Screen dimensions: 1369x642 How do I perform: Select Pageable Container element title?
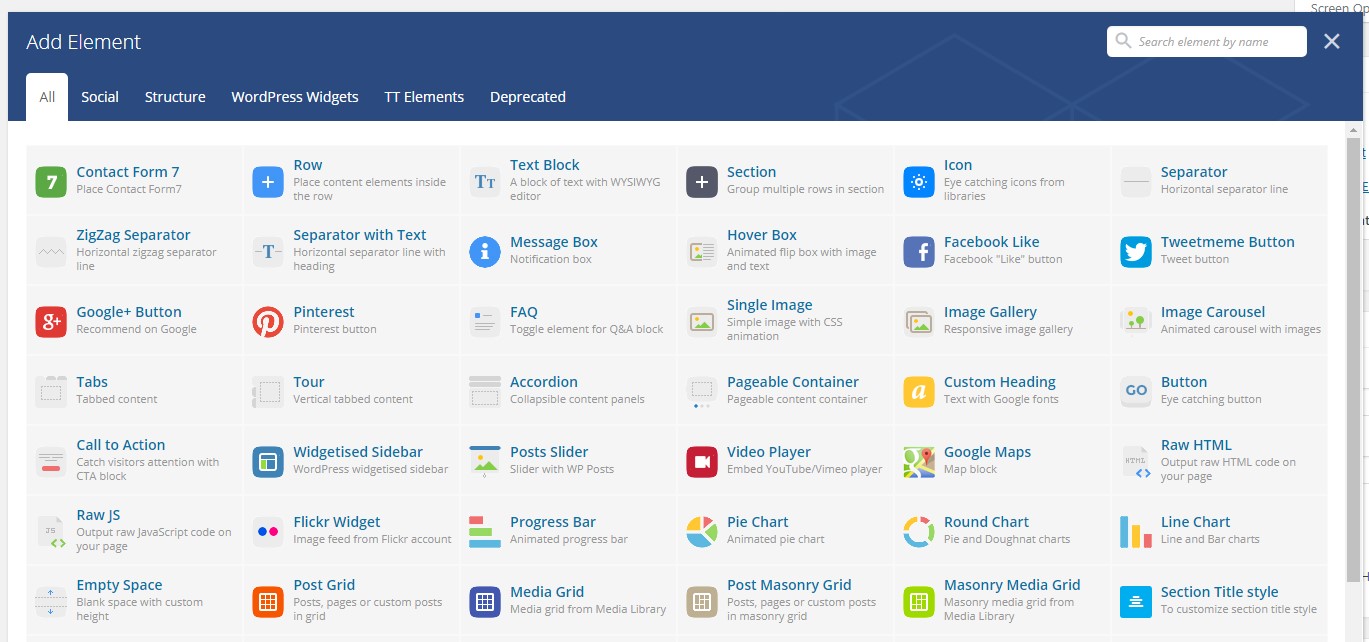(793, 382)
